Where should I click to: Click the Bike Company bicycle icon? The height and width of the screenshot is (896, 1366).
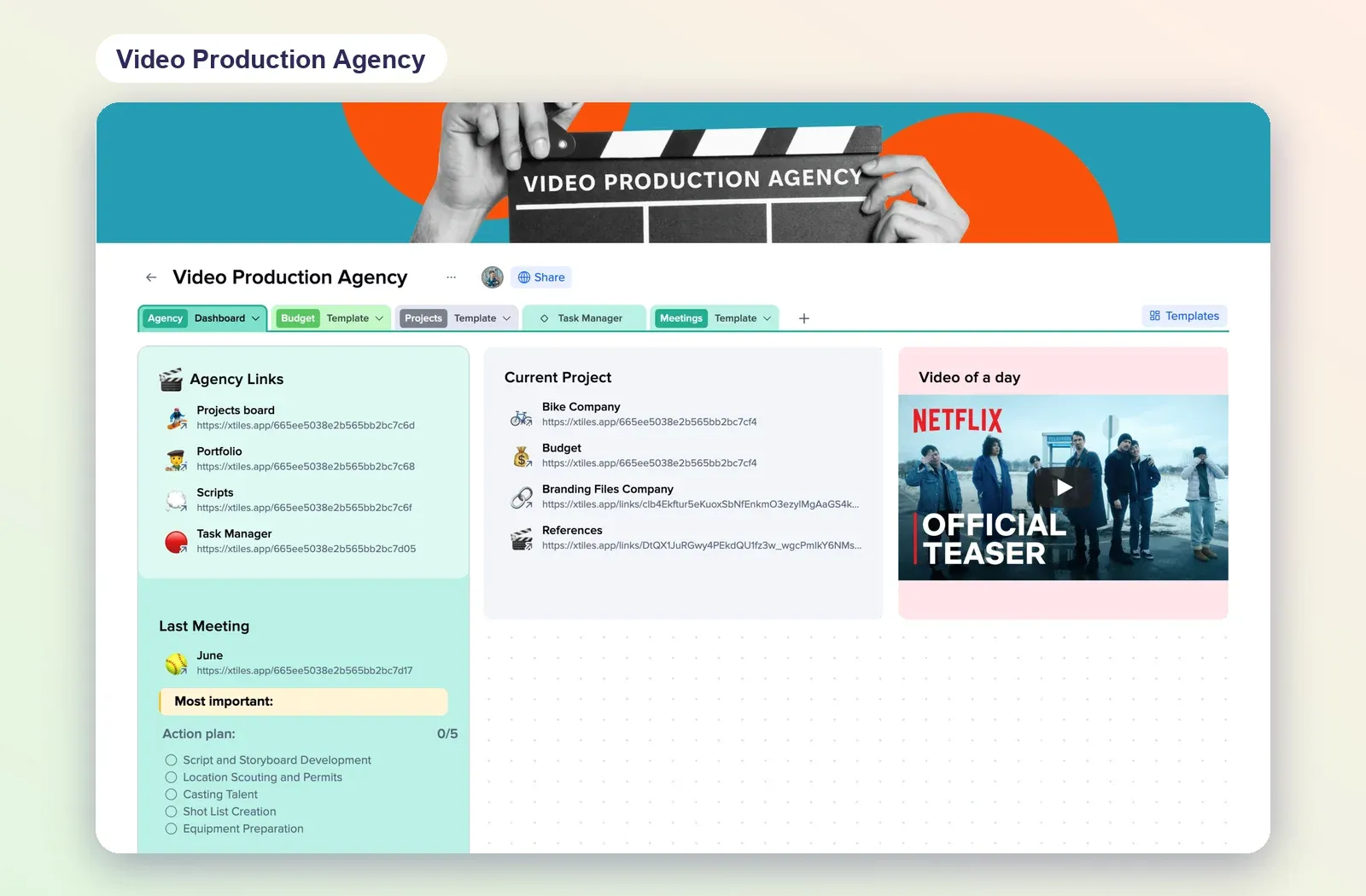click(522, 418)
